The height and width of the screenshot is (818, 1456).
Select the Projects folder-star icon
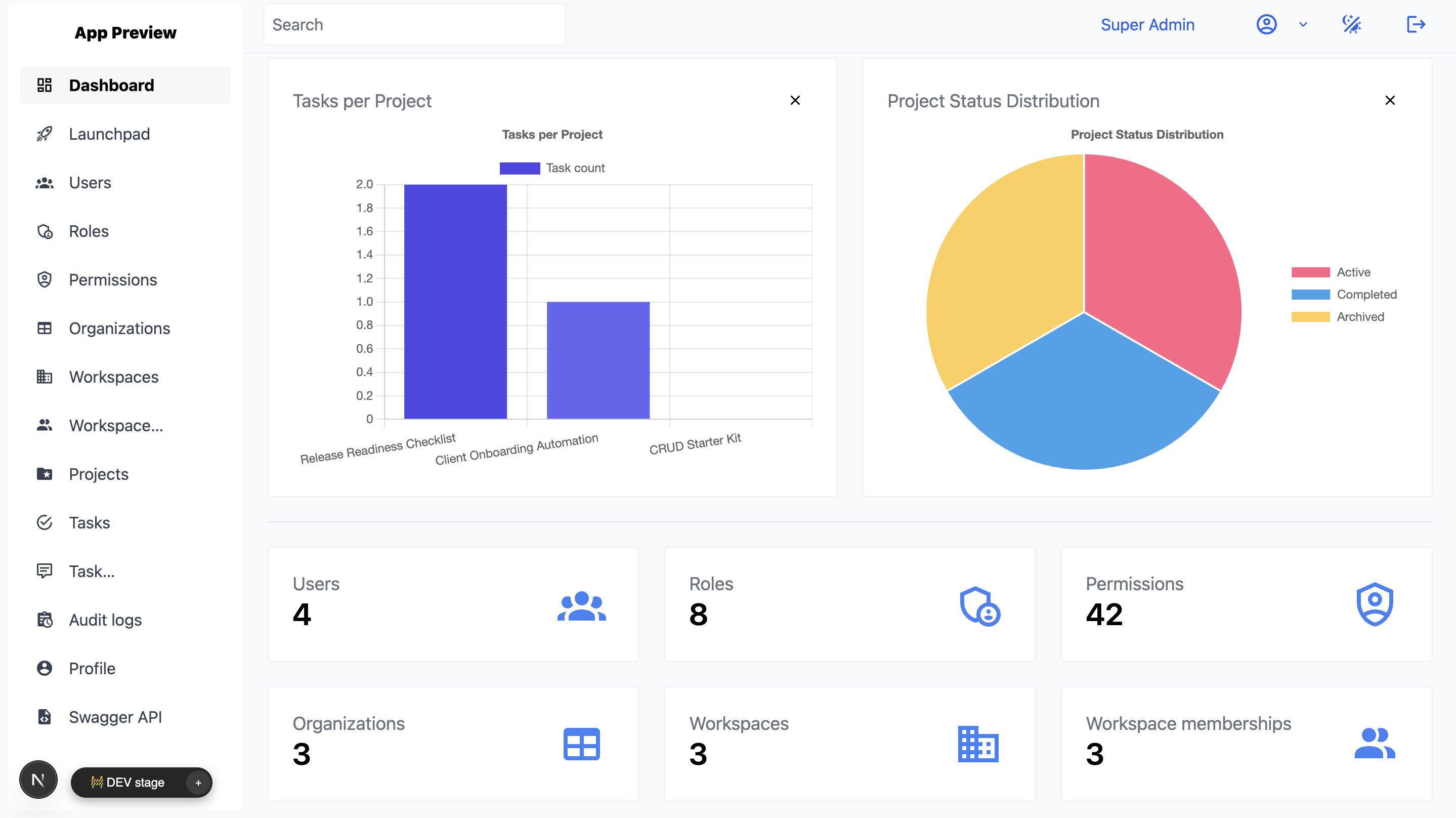tap(45, 473)
